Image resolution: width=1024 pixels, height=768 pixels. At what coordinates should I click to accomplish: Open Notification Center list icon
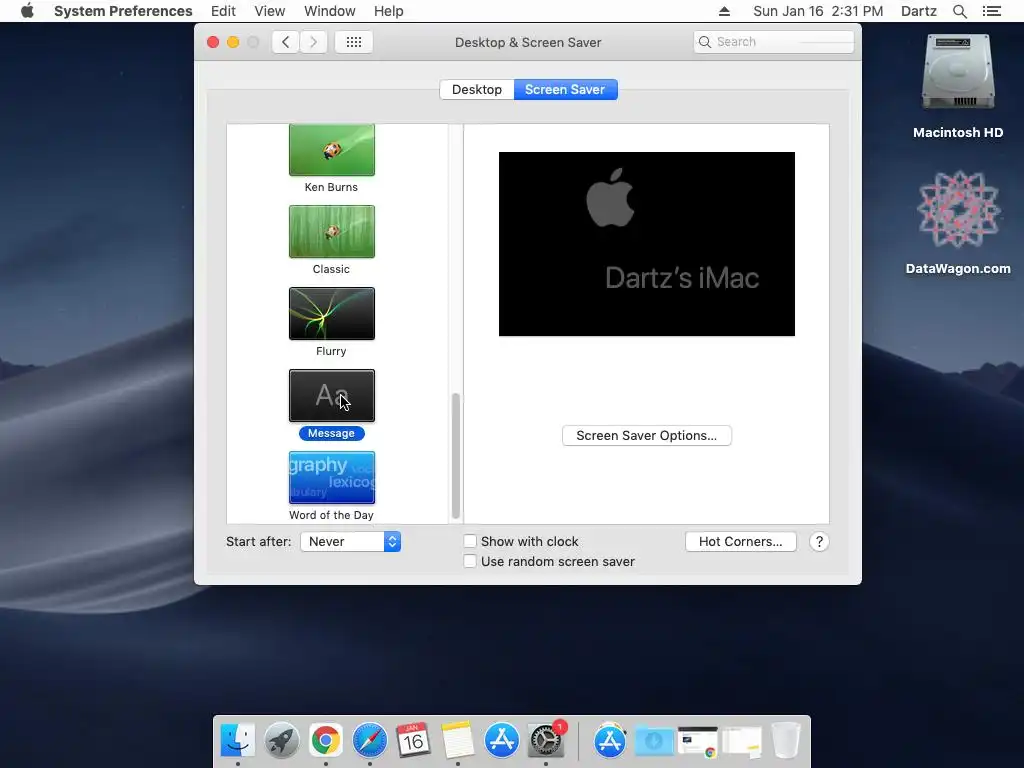click(x=992, y=11)
